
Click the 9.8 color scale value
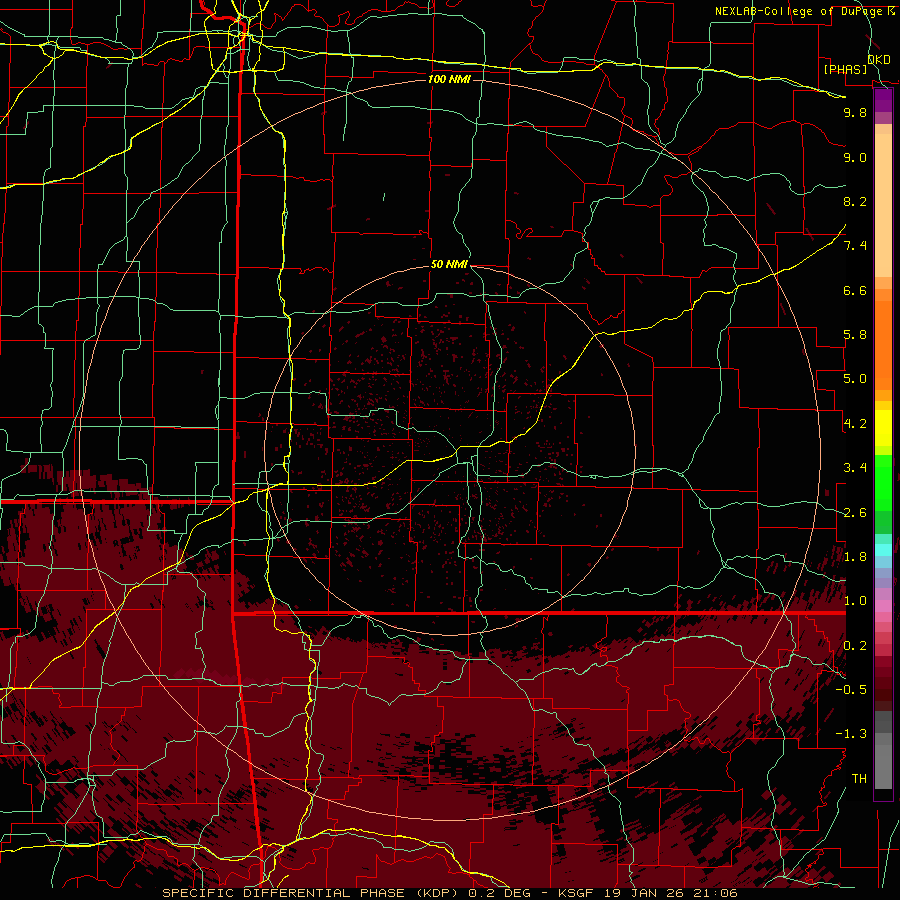click(x=855, y=112)
